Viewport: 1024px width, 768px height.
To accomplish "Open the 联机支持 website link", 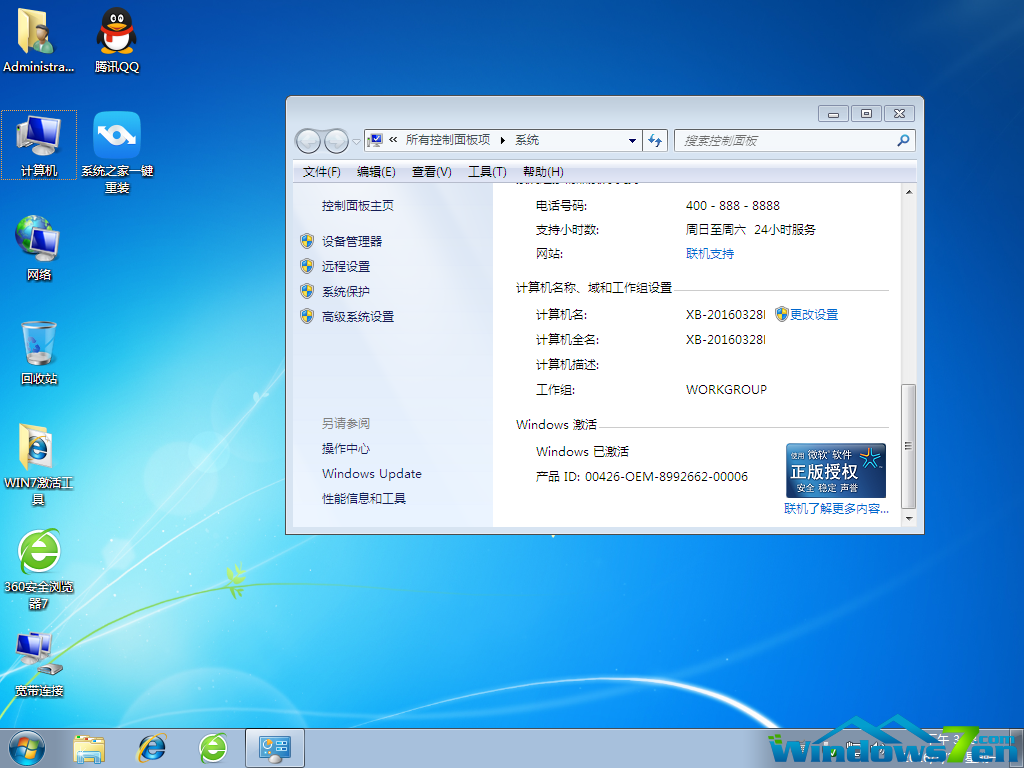I will point(711,253).
